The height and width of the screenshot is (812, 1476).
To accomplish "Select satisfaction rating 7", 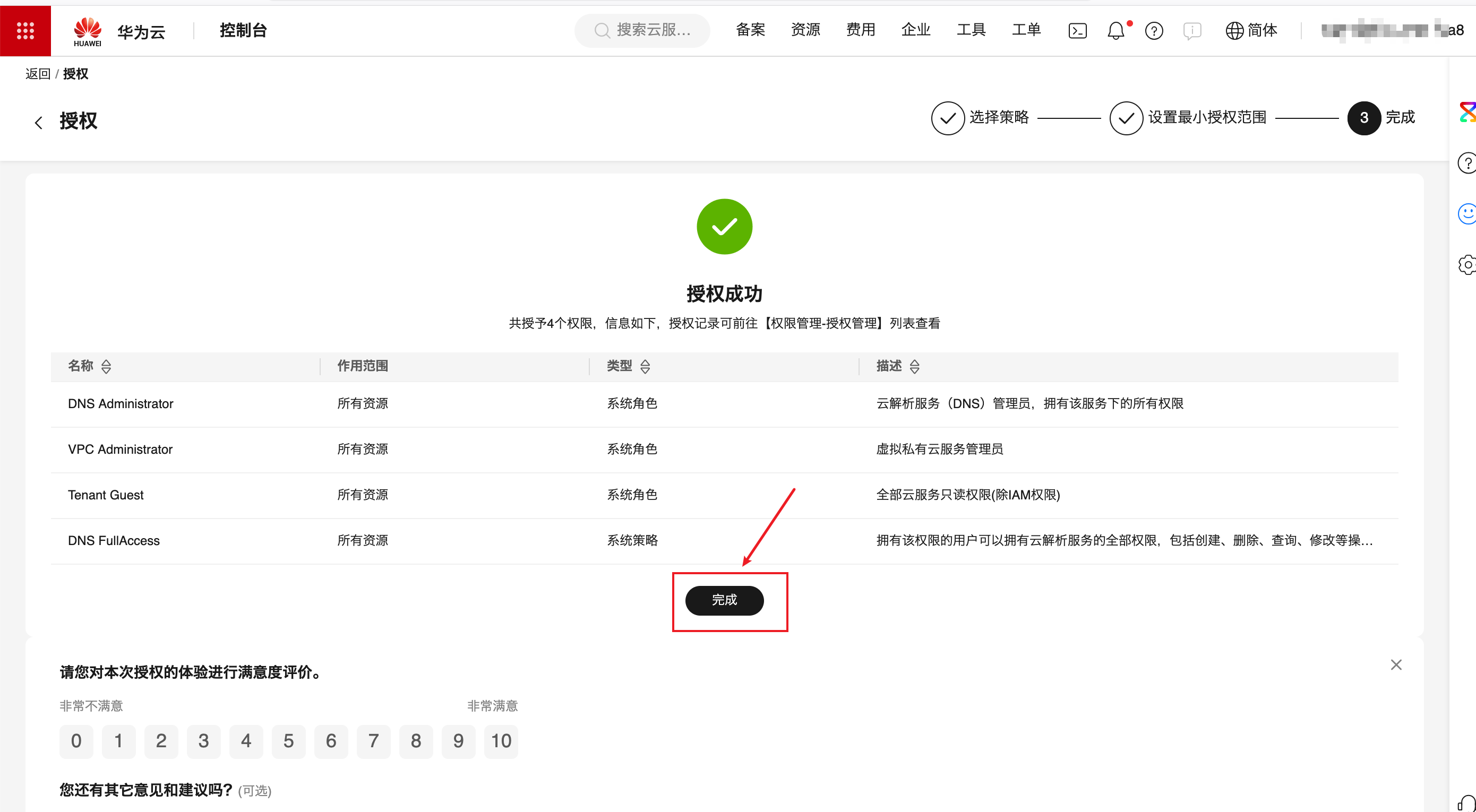I will tap(373, 741).
